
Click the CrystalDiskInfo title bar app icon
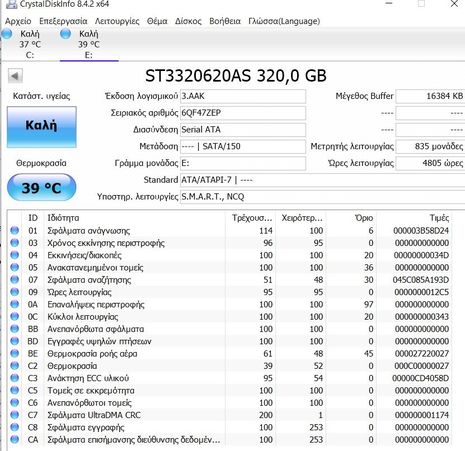click(11, 4)
